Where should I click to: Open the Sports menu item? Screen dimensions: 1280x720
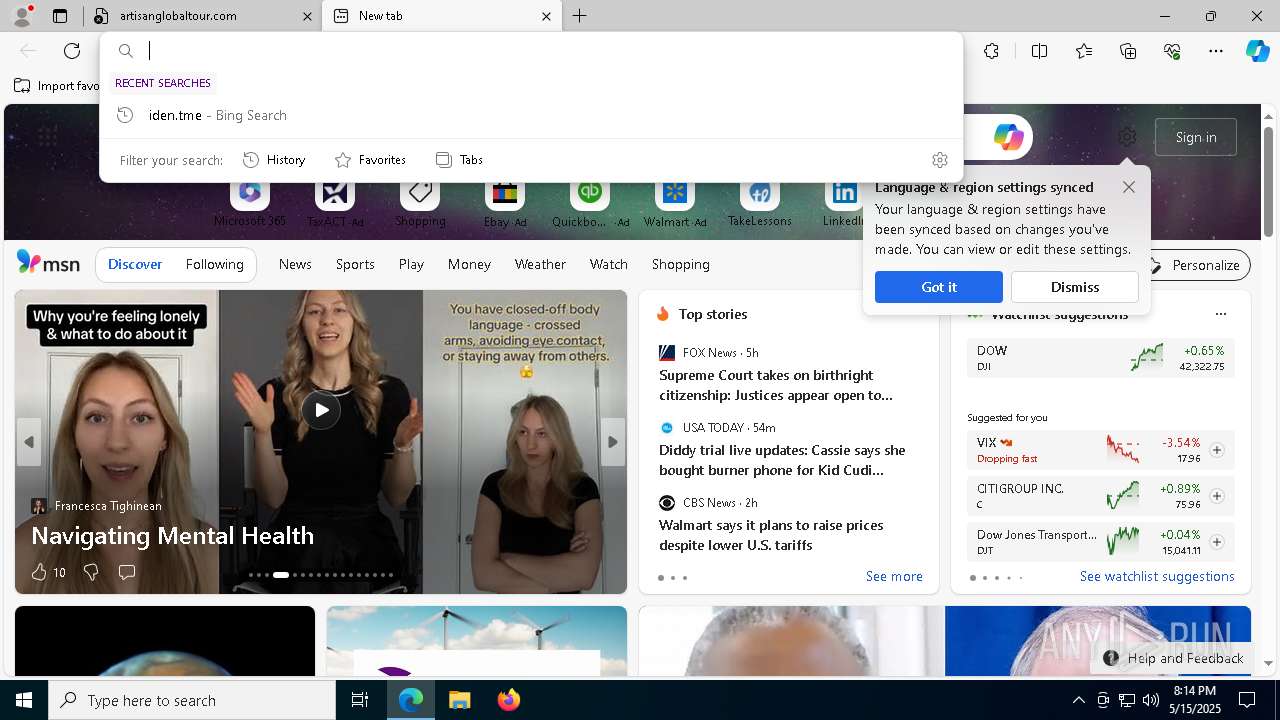355,264
